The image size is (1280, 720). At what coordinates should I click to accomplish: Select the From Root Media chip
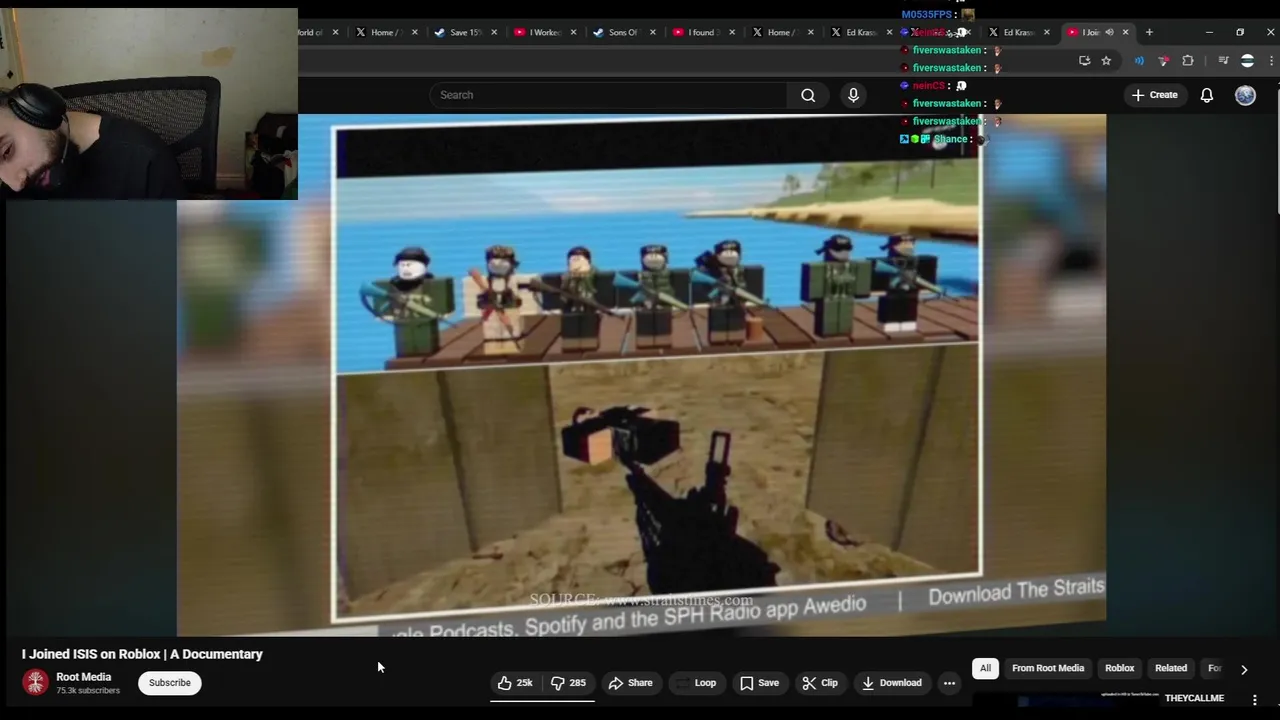[1048, 668]
